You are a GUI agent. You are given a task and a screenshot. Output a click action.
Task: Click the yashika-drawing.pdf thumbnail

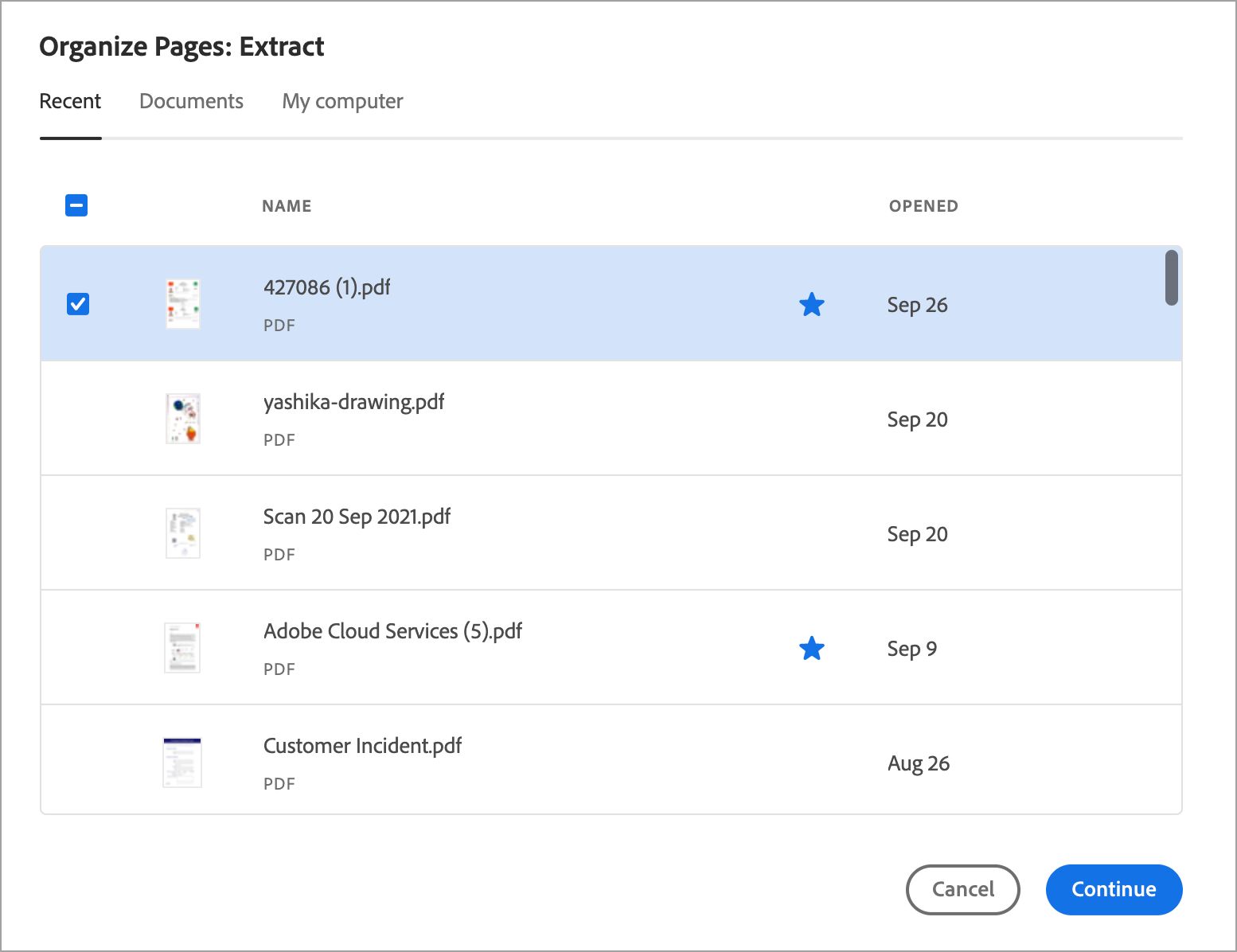pos(182,419)
